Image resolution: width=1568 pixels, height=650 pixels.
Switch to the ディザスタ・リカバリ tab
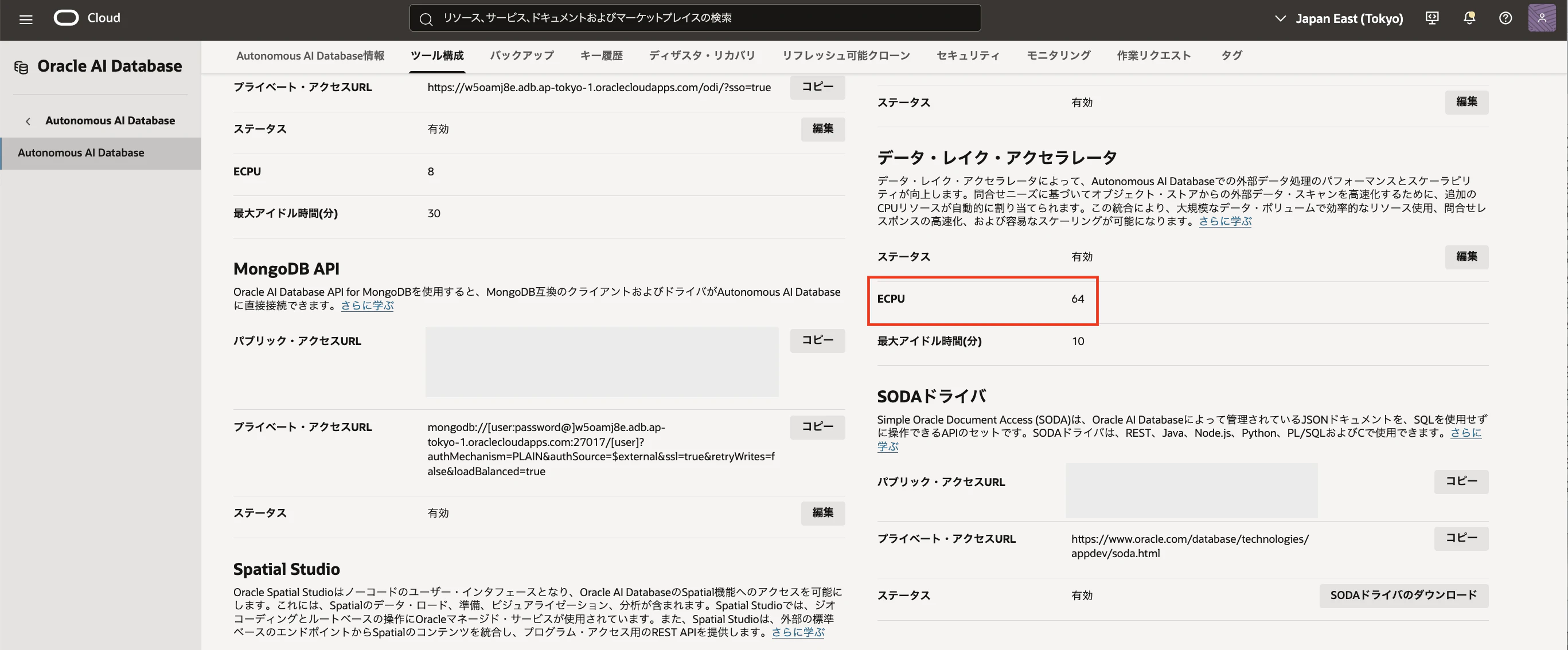click(702, 56)
